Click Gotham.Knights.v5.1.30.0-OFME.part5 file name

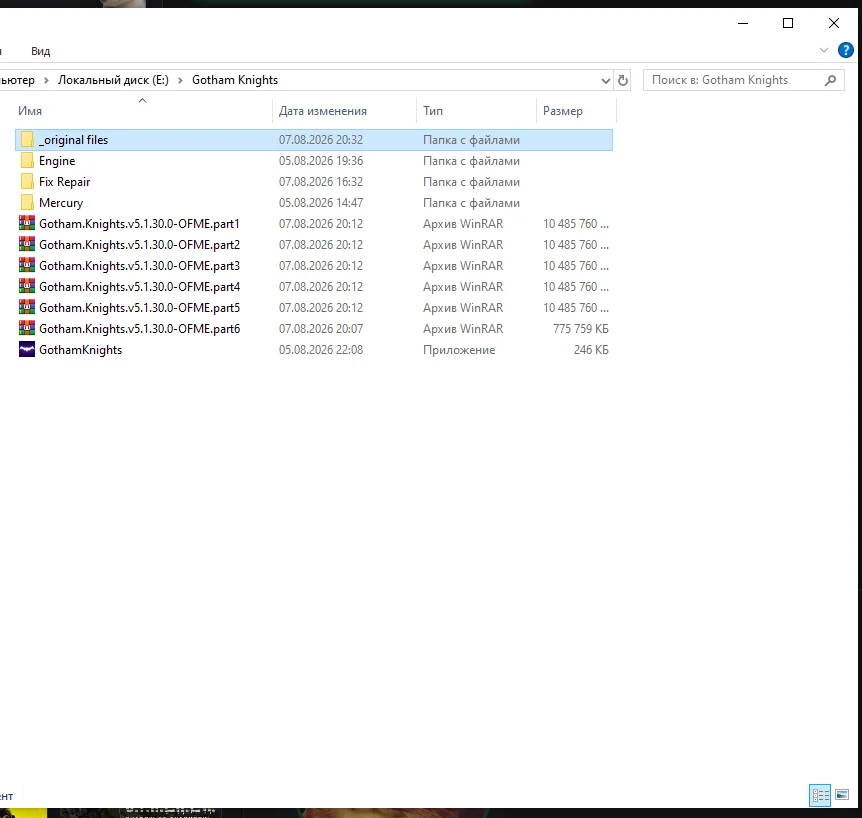pyautogui.click(x=140, y=307)
